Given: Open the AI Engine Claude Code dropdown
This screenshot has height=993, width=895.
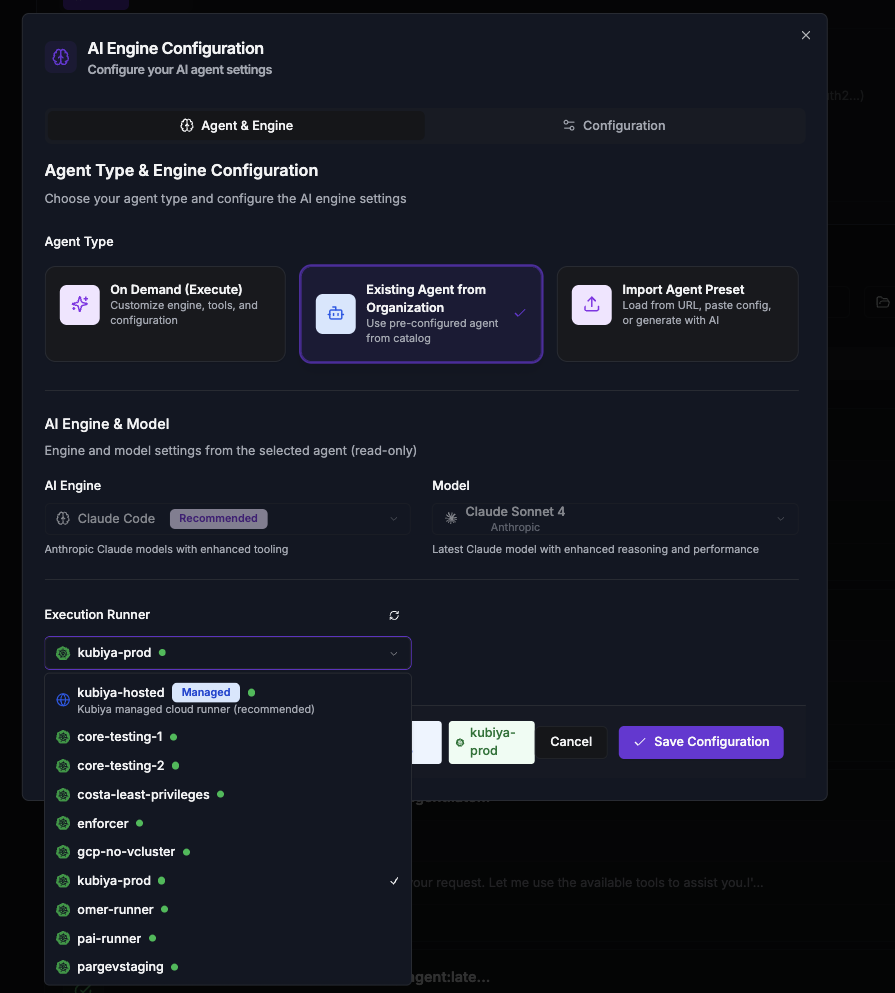Looking at the screenshot, I should click(x=228, y=519).
